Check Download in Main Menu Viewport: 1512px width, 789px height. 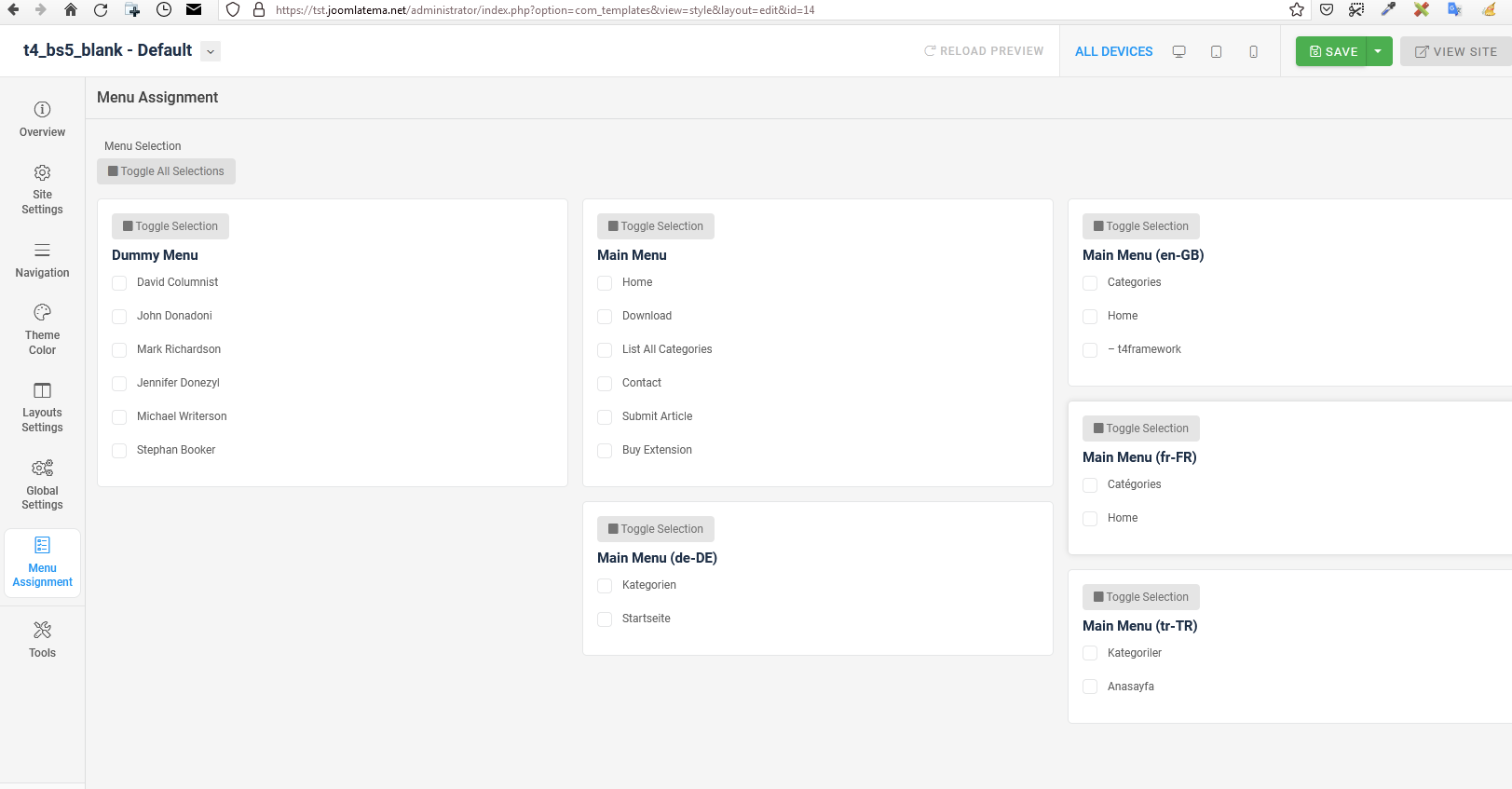tap(605, 317)
